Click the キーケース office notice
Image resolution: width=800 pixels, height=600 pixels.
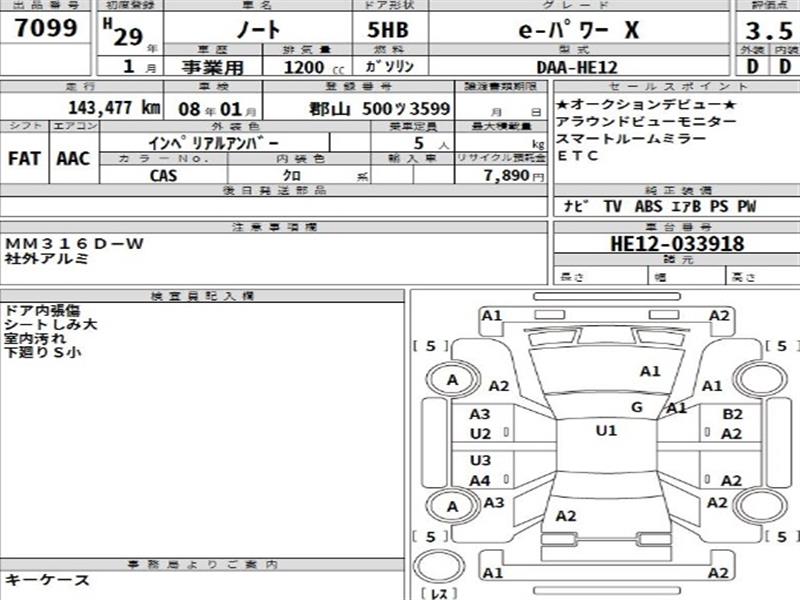[x=47, y=580]
